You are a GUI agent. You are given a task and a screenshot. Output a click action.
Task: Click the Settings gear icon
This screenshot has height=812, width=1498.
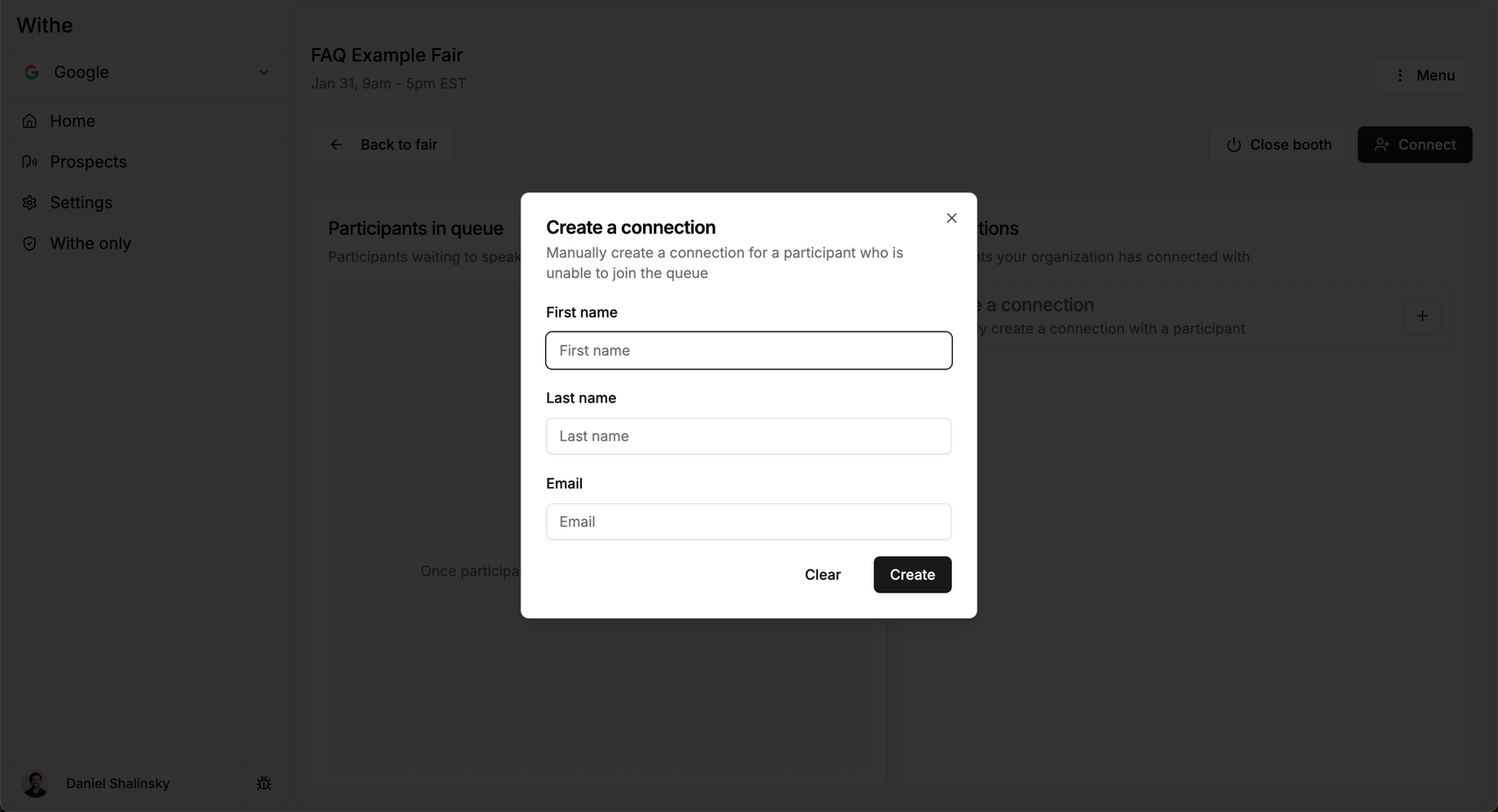coord(30,202)
